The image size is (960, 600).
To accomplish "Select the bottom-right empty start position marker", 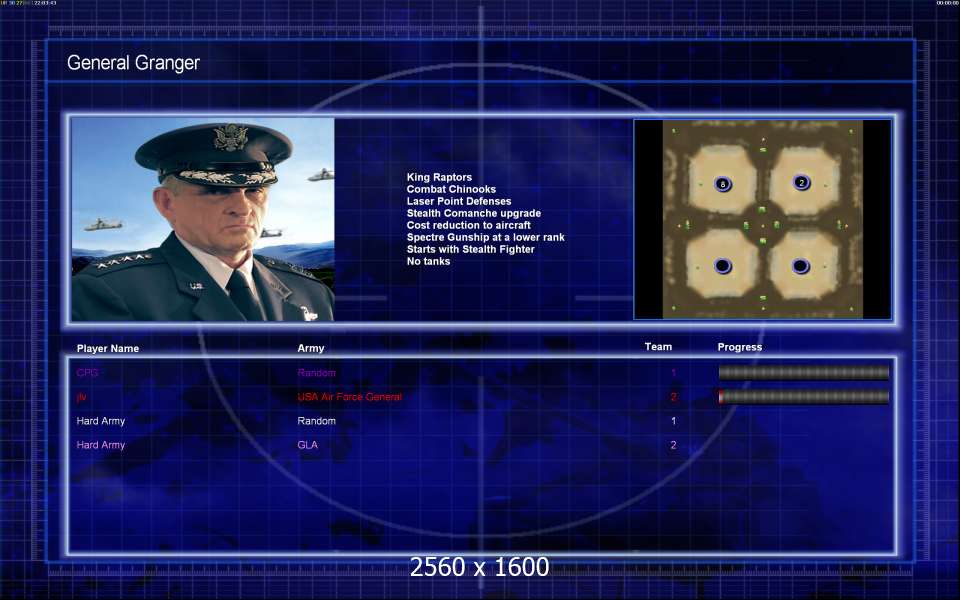I will [801, 266].
